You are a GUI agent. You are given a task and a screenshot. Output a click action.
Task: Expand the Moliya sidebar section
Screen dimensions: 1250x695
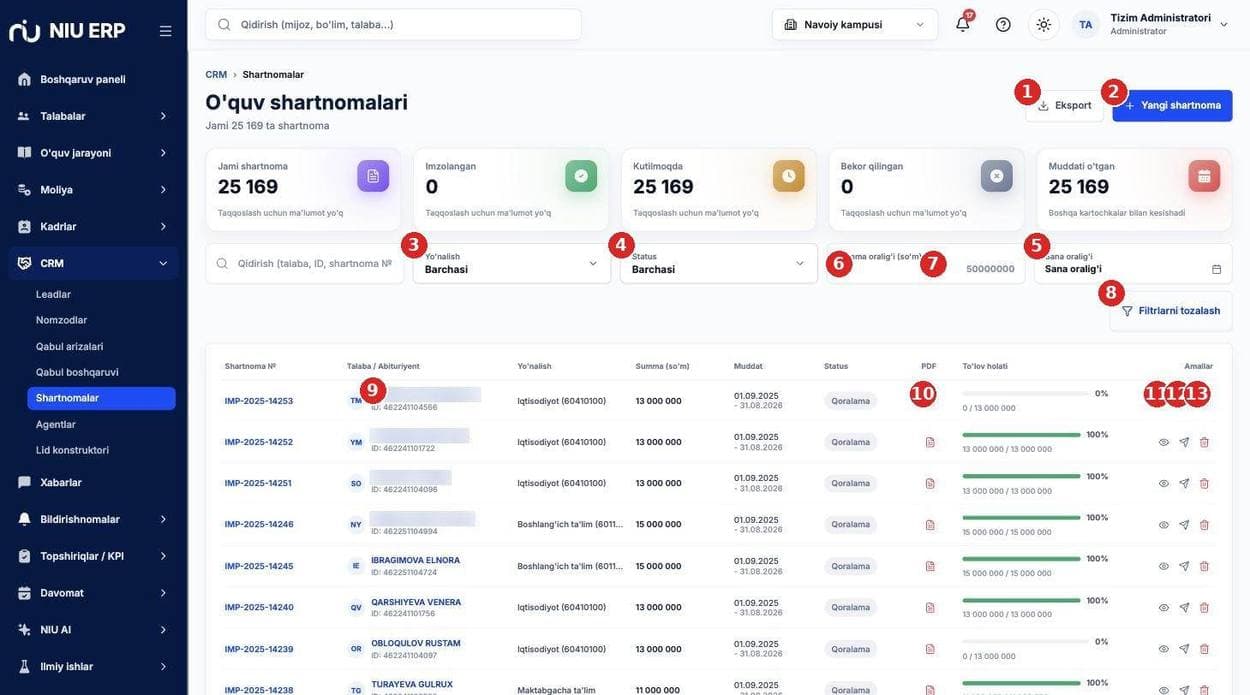click(94, 190)
